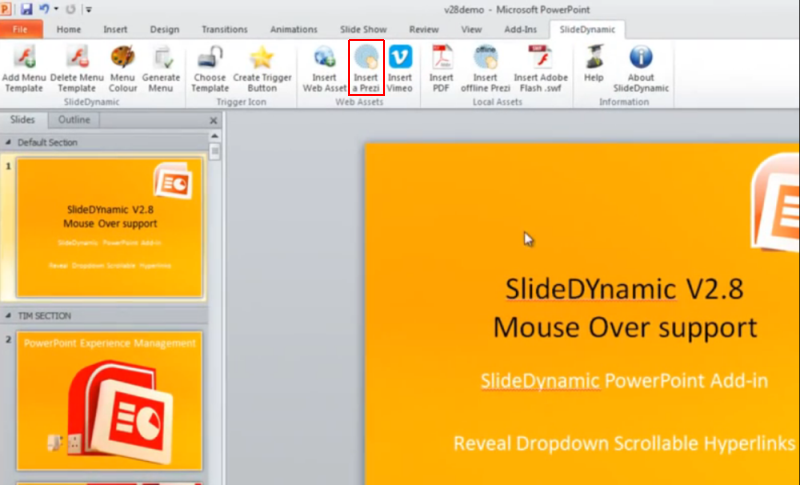Close the slide thumbnail pane

(213, 121)
